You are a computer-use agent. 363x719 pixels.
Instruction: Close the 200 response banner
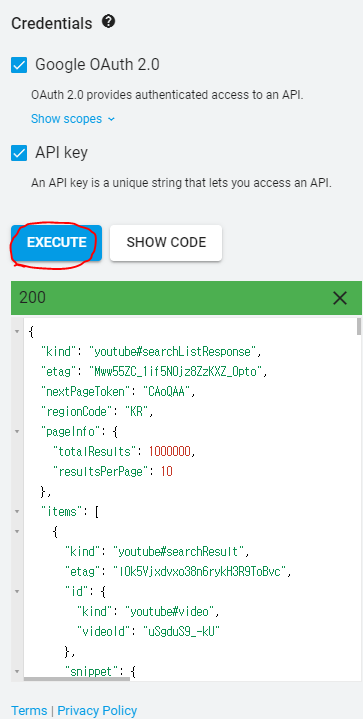coord(340,298)
